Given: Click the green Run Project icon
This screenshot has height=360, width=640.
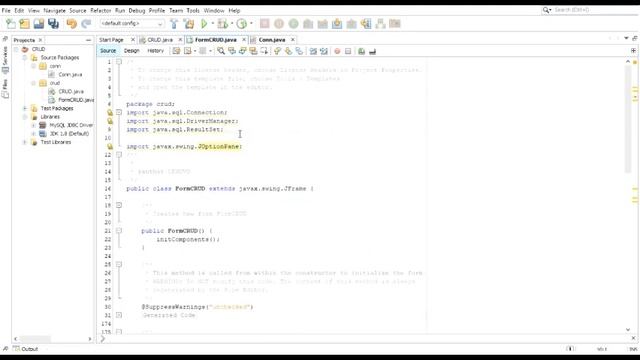Looking at the screenshot, I should pyautogui.click(x=204, y=24).
